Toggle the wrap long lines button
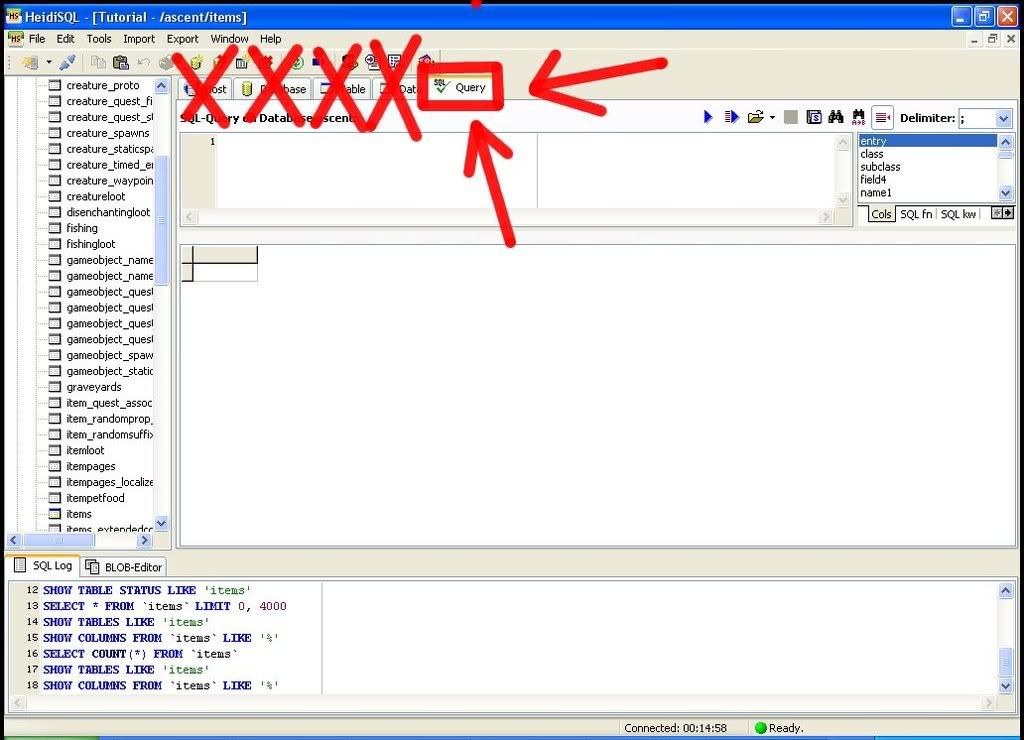1024x740 pixels. (882, 118)
